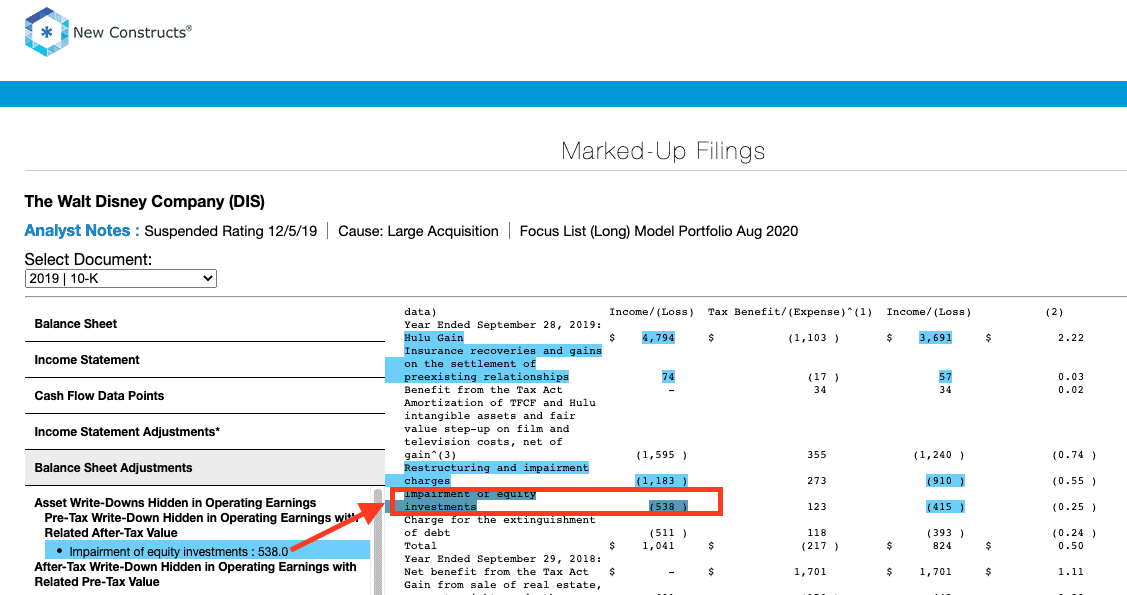The height and width of the screenshot is (595, 1127).
Task: Click Year Ended September 28, 2019 line
Action: 502,325
